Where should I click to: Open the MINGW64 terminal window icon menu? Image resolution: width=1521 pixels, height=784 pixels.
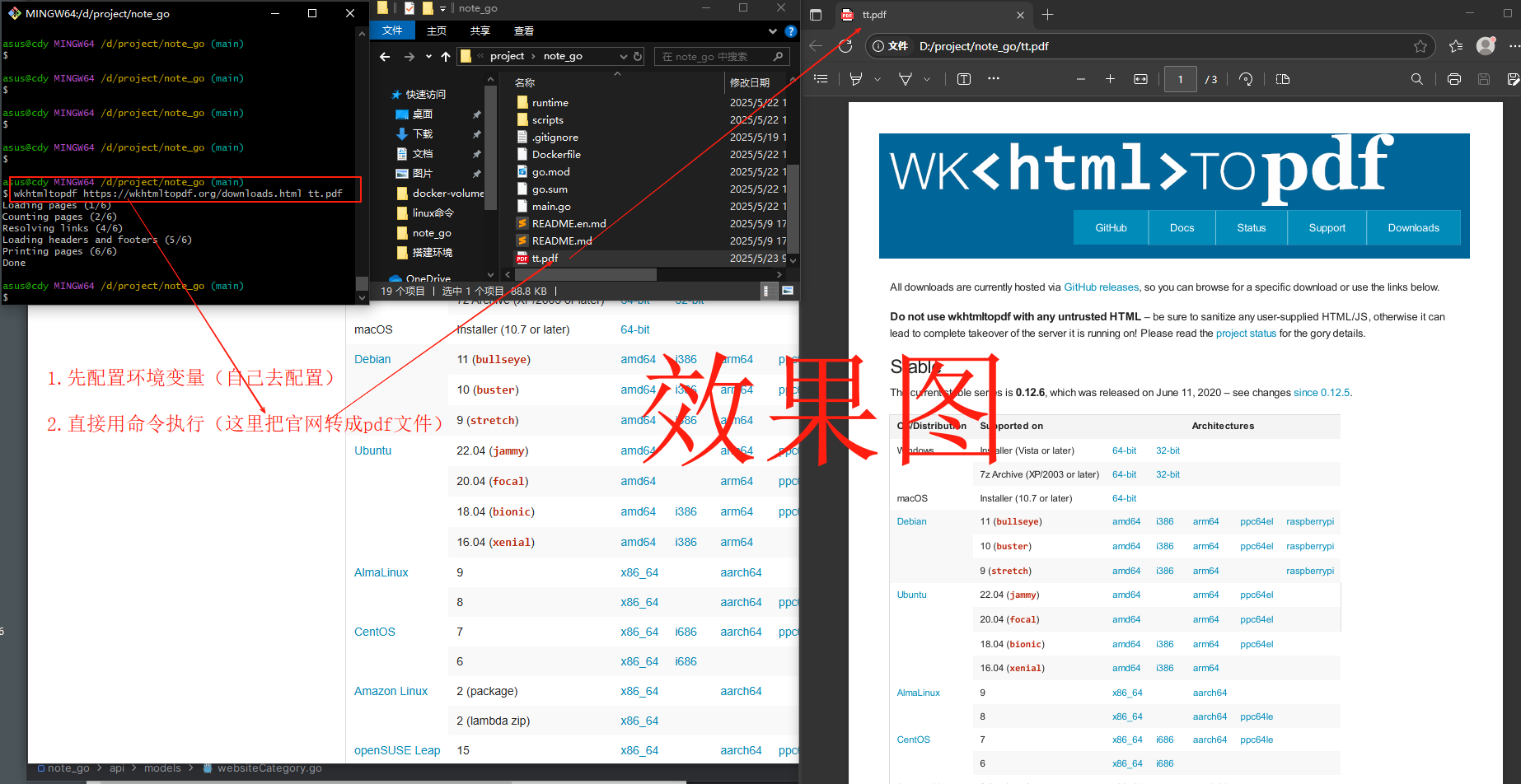click(14, 13)
